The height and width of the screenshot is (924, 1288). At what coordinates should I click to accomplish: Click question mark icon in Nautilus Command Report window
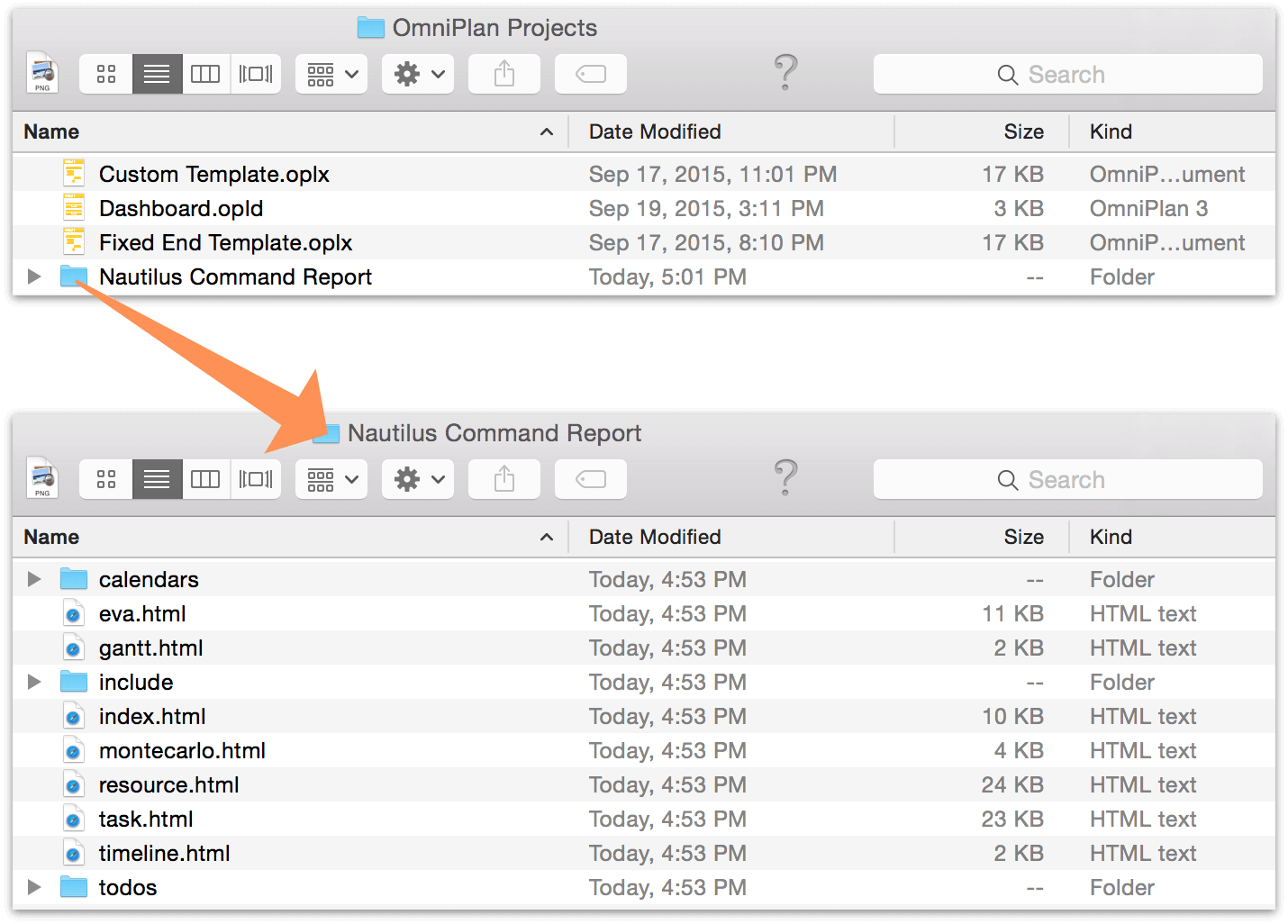(x=785, y=477)
